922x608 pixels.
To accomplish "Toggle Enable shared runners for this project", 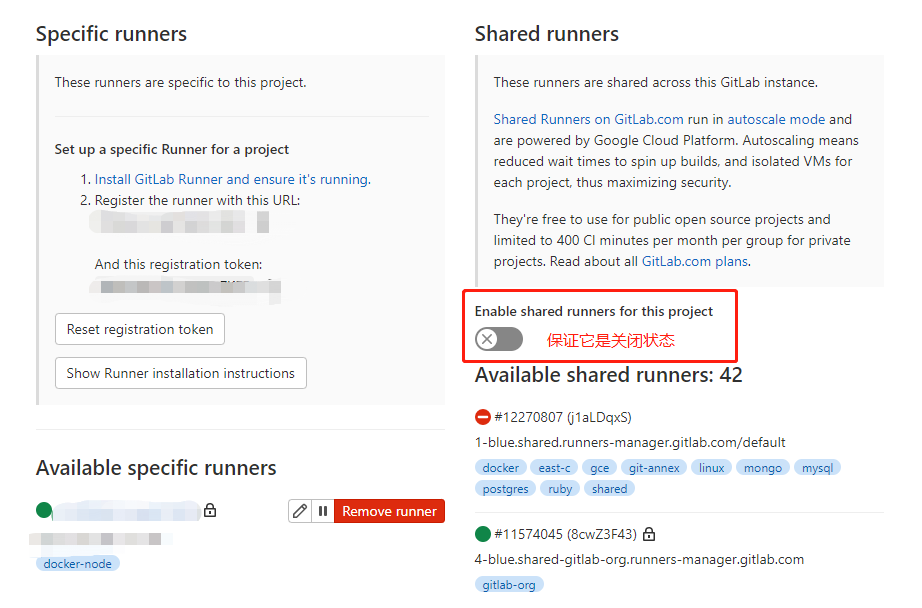I will tap(499, 339).
